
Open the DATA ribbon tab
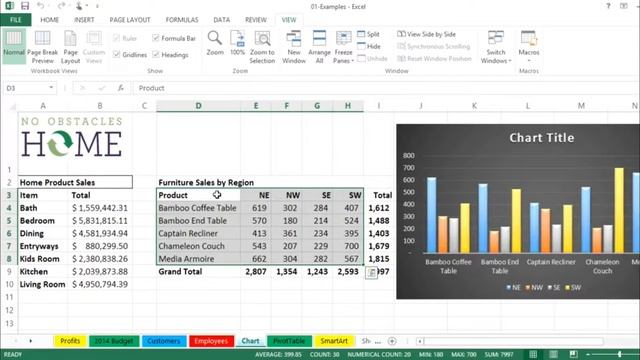[x=221, y=20]
